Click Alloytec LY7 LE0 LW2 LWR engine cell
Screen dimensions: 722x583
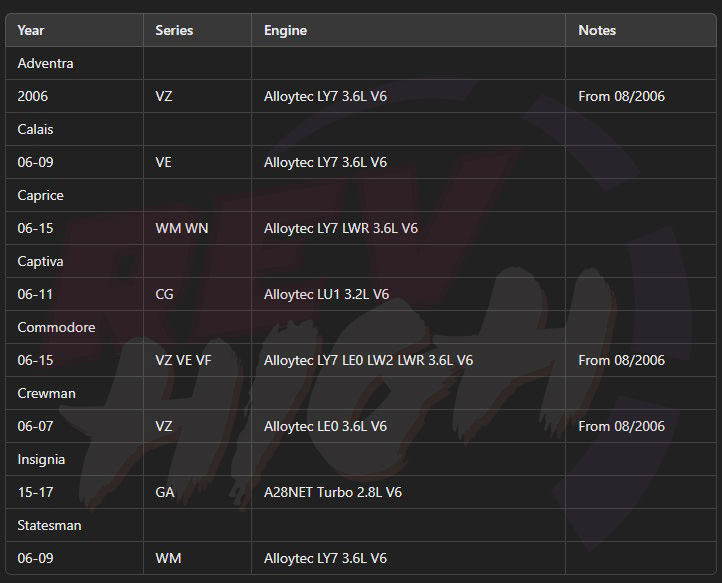[x=408, y=360]
